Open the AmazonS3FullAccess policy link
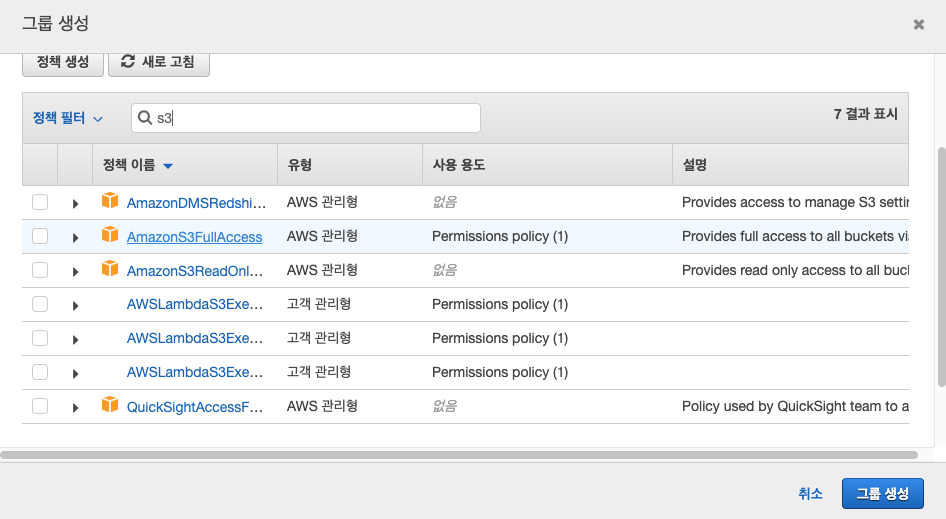The width and height of the screenshot is (946, 519). click(194, 237)
